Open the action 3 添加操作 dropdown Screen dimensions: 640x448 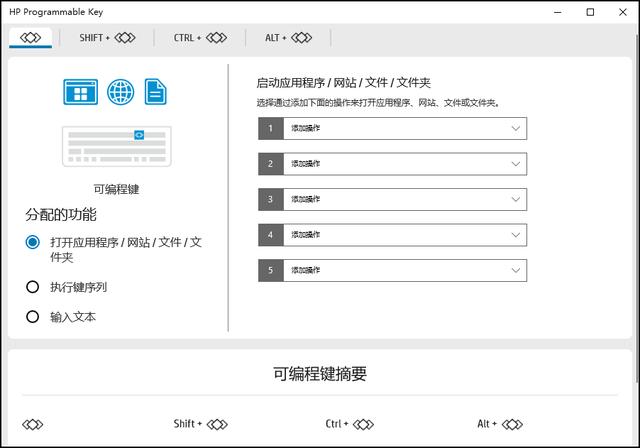[404, 199]
